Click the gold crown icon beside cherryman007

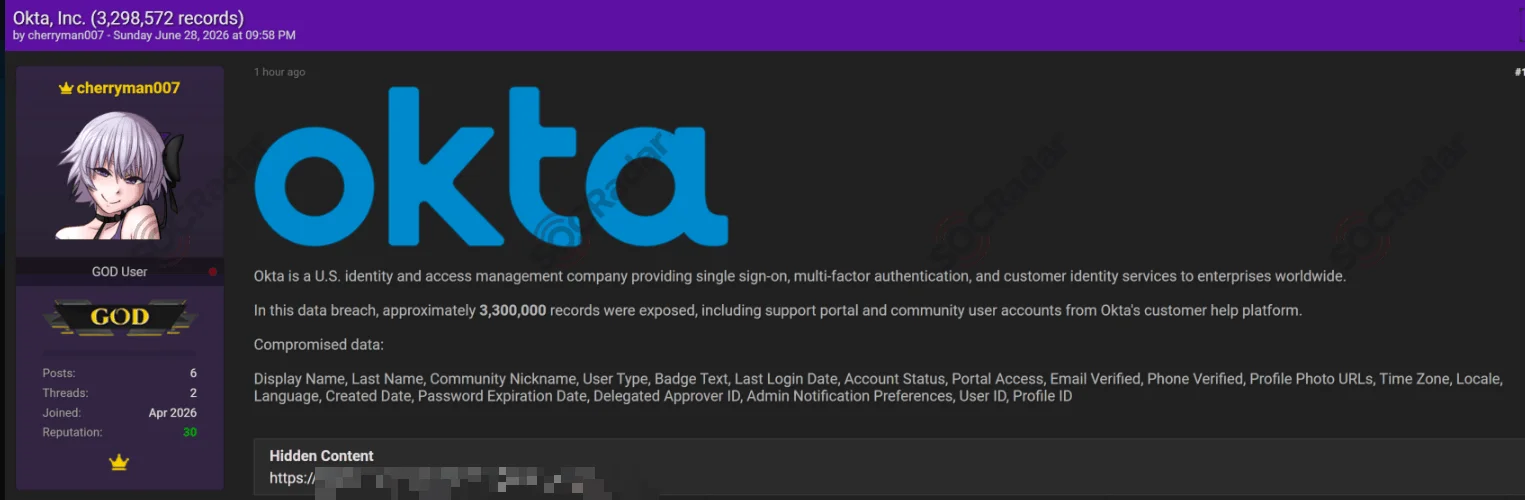click(66, 88)
